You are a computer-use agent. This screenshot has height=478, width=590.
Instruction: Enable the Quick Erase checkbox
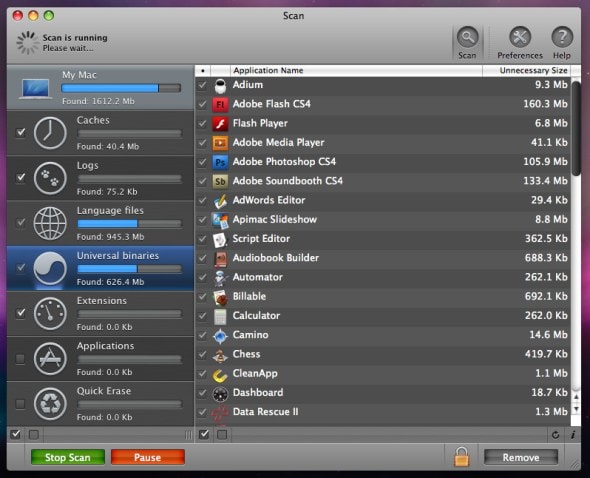[x=20, y=404]
